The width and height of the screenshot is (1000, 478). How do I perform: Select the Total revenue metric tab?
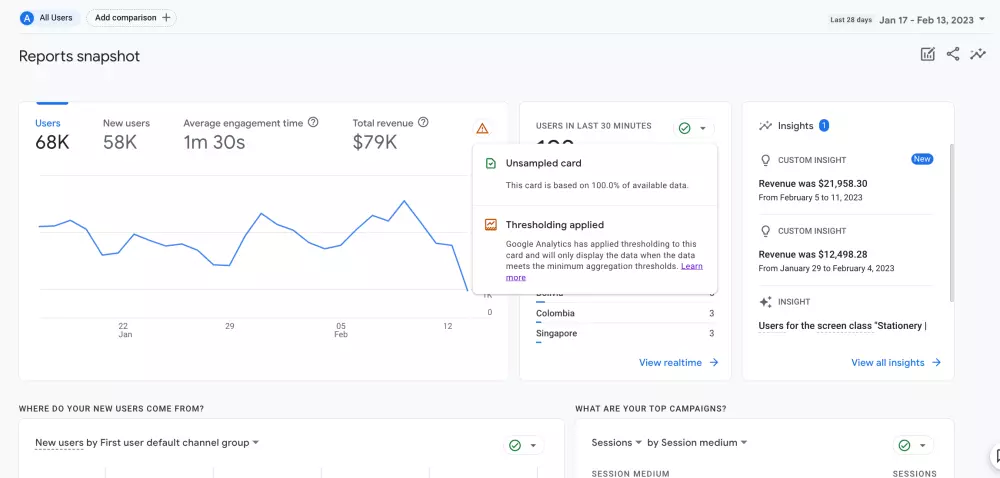point(383,134)
